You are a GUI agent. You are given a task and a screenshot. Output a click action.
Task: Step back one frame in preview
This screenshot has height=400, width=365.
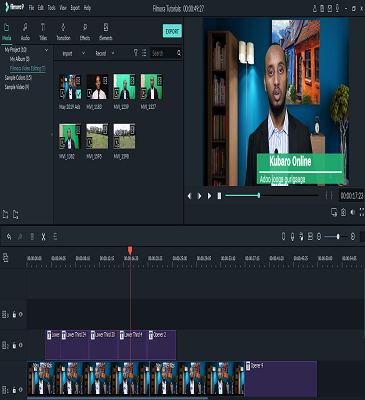pos(189,196)
